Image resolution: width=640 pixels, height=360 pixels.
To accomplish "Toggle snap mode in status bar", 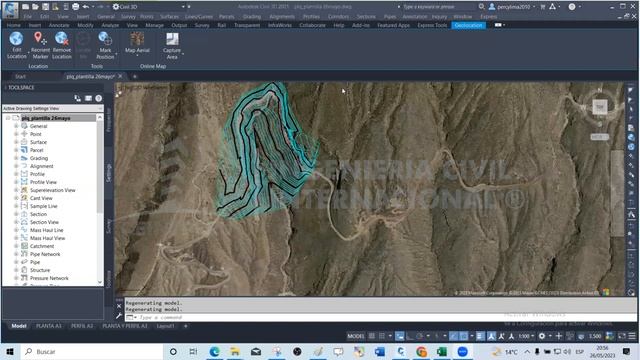I will tap(382, 336).
